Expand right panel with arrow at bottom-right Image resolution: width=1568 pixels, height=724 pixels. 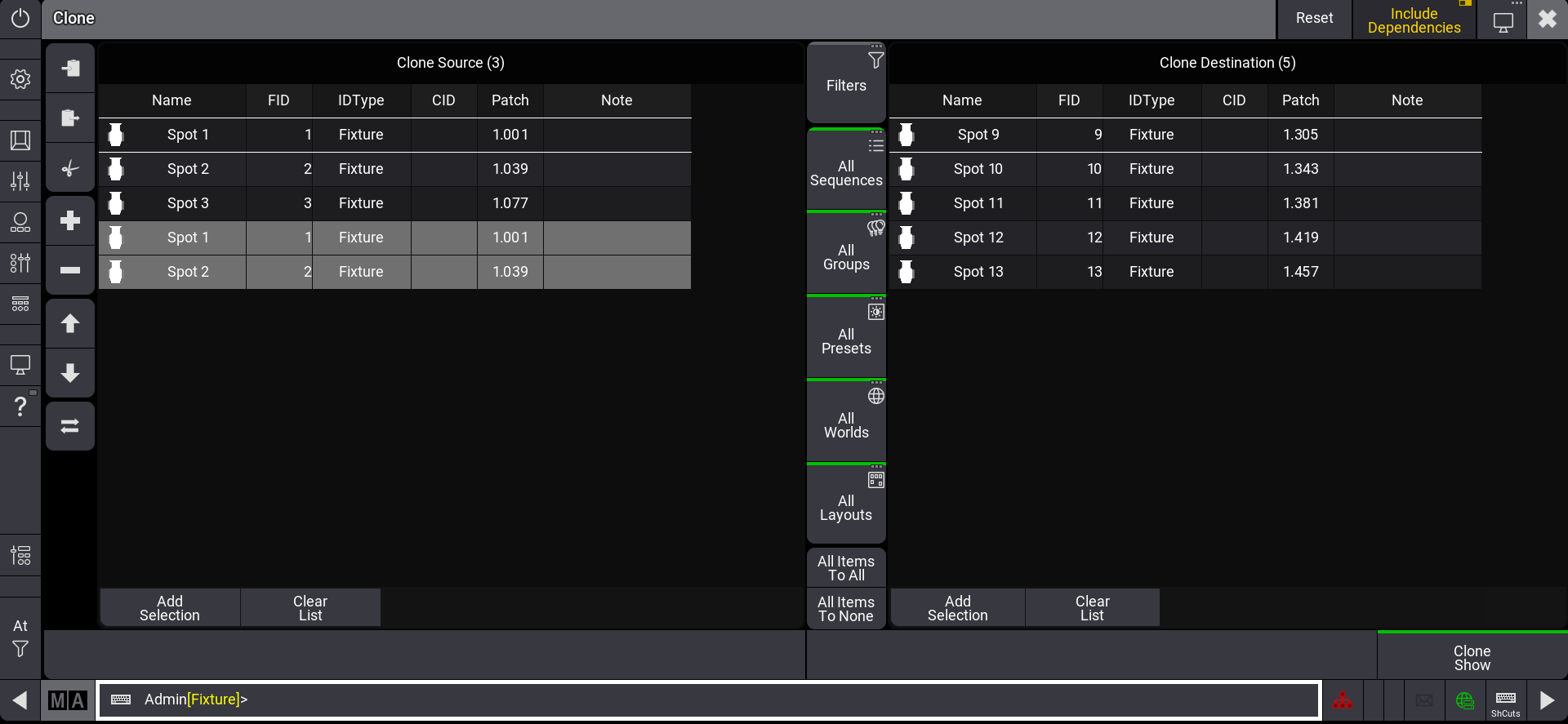(x=1547, y=700)
